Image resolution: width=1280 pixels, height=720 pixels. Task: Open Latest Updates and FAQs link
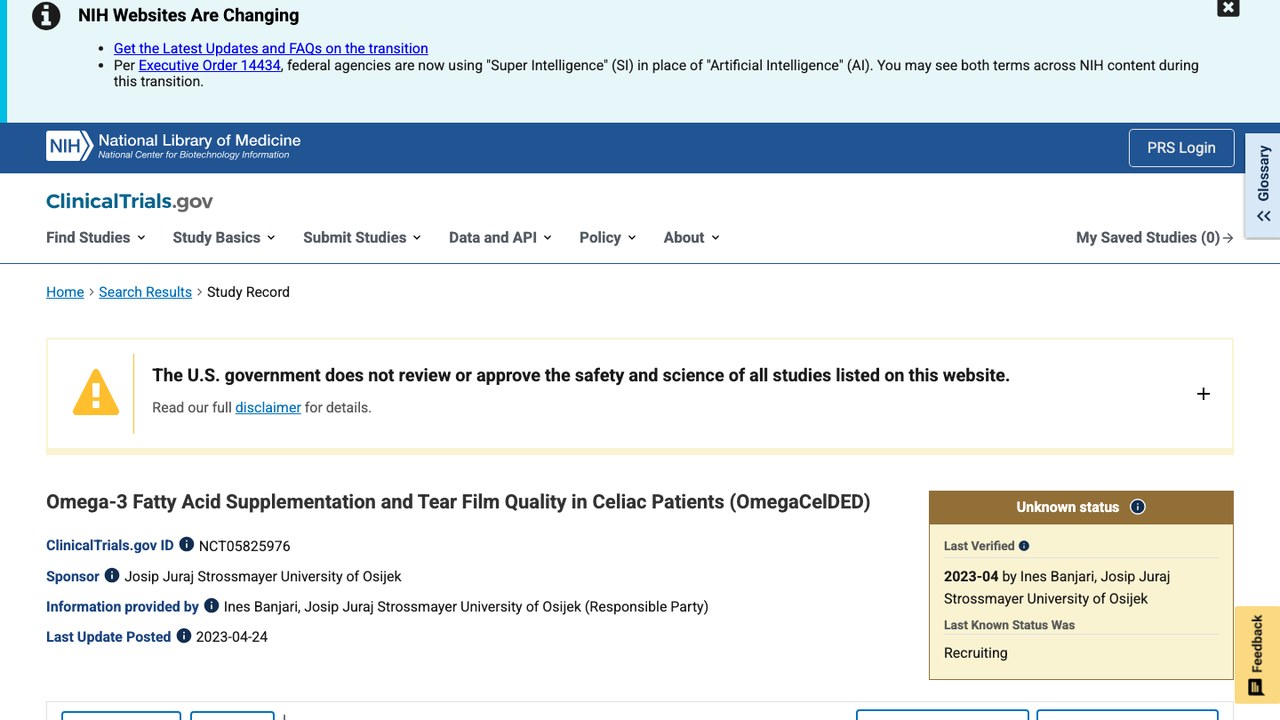pos(271,48)
